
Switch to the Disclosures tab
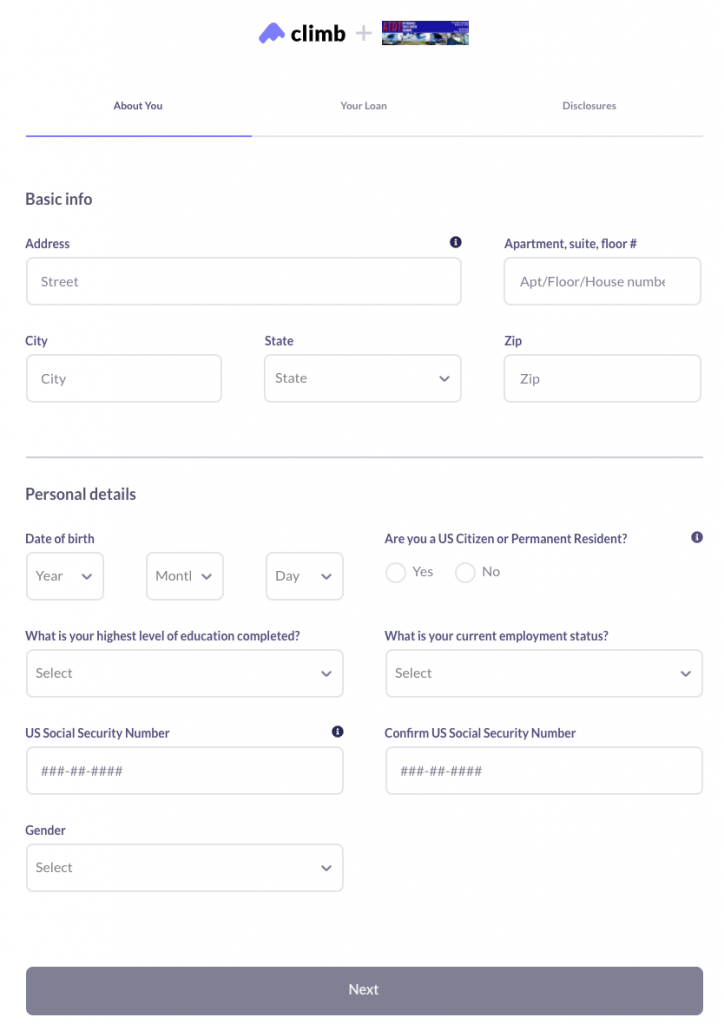point(589,106)
